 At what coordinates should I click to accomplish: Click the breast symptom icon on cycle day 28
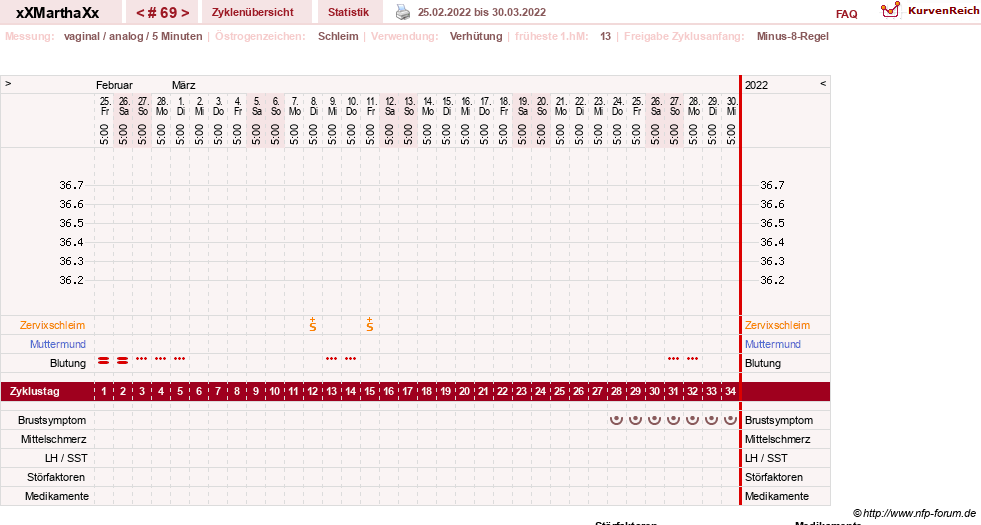pyautogui.click(x=616, y=419)
